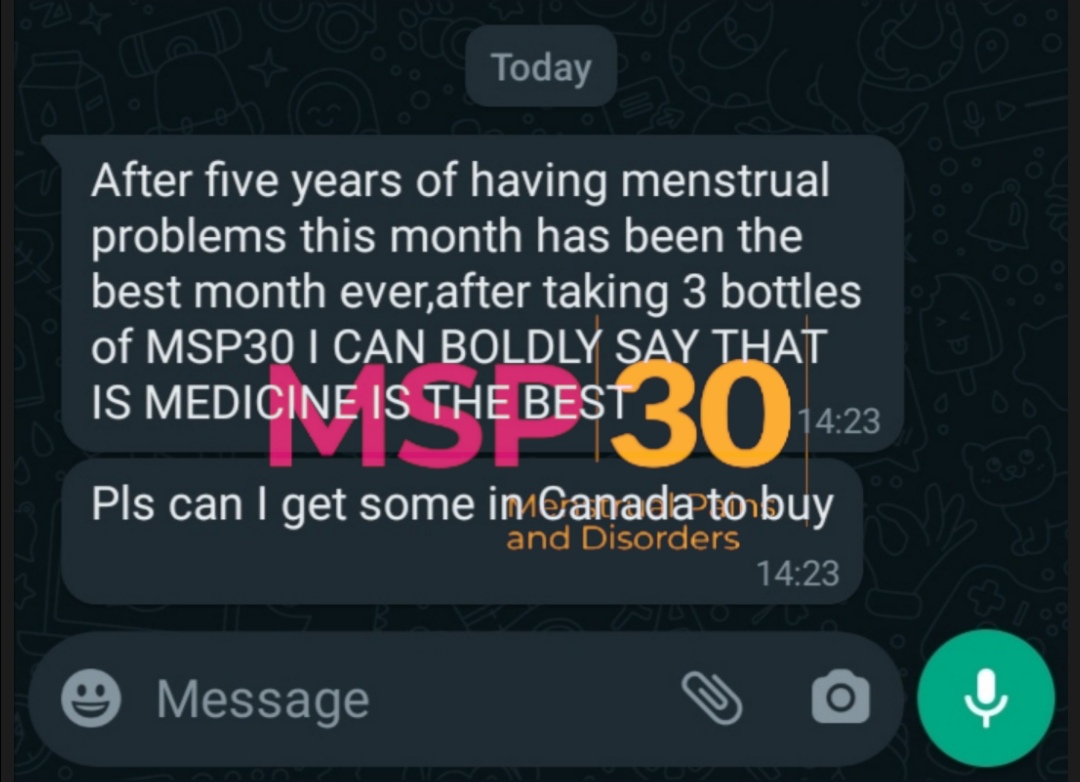Image resolution: width=1080 pixels, height=782 pixels.
Task: Select the 'Pls can I get some' message
Action: (x=461, y=531)
